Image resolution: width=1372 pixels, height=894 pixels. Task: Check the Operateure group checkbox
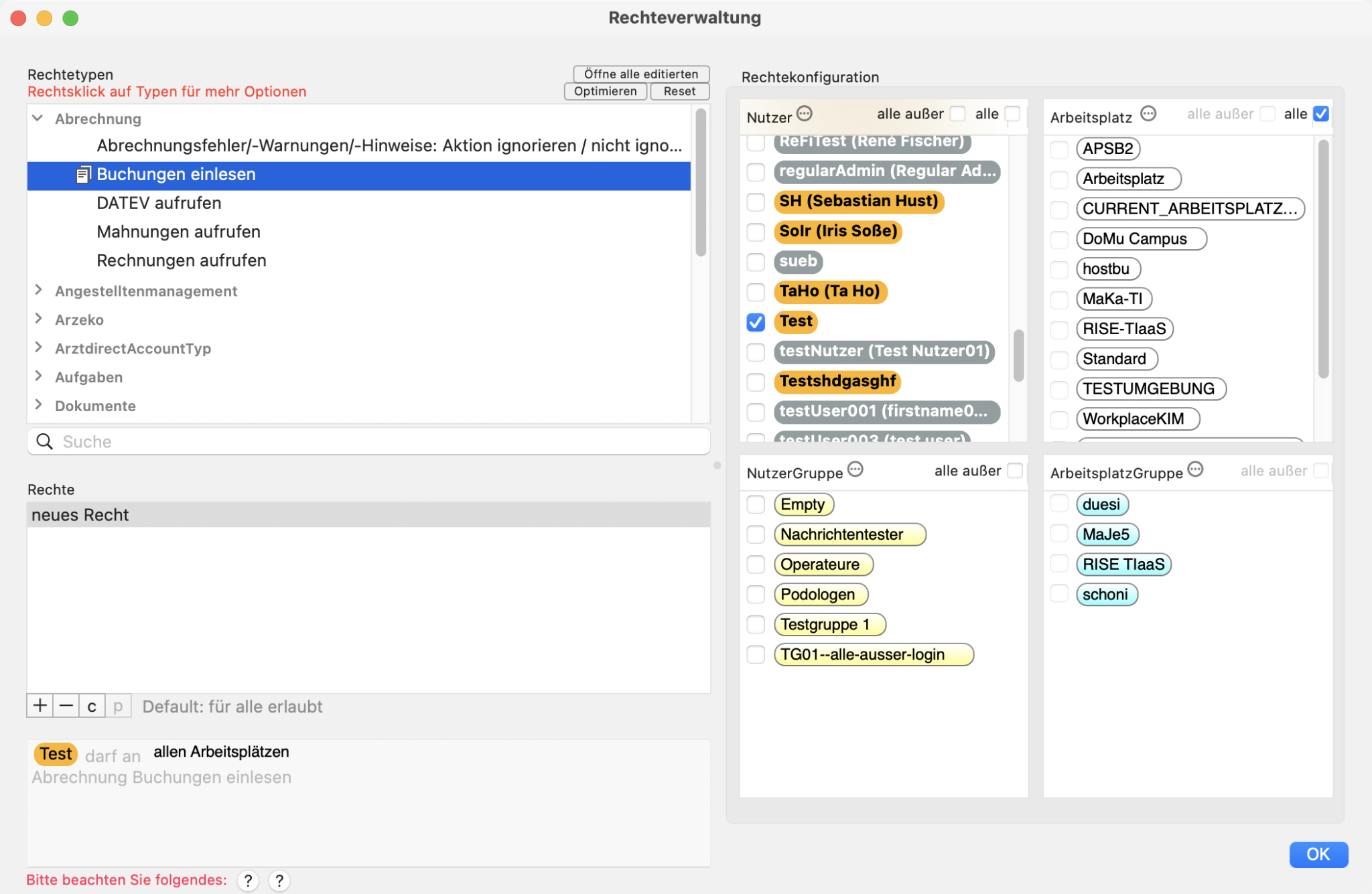(x=756, y=565)
